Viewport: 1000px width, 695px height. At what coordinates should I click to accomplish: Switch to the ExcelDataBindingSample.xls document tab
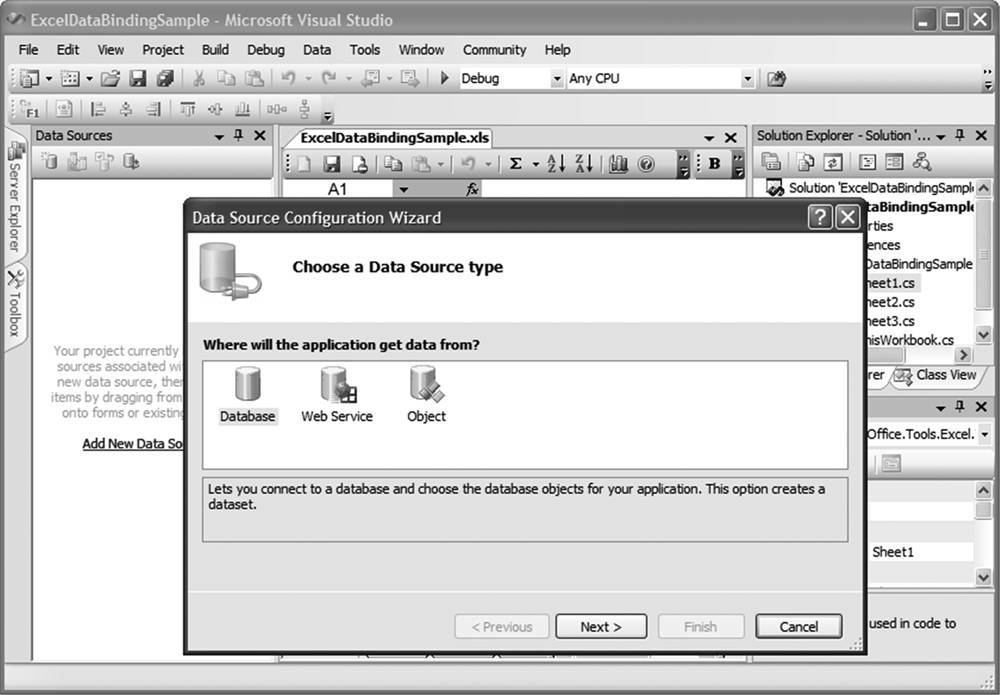click(x=395, y=138)
